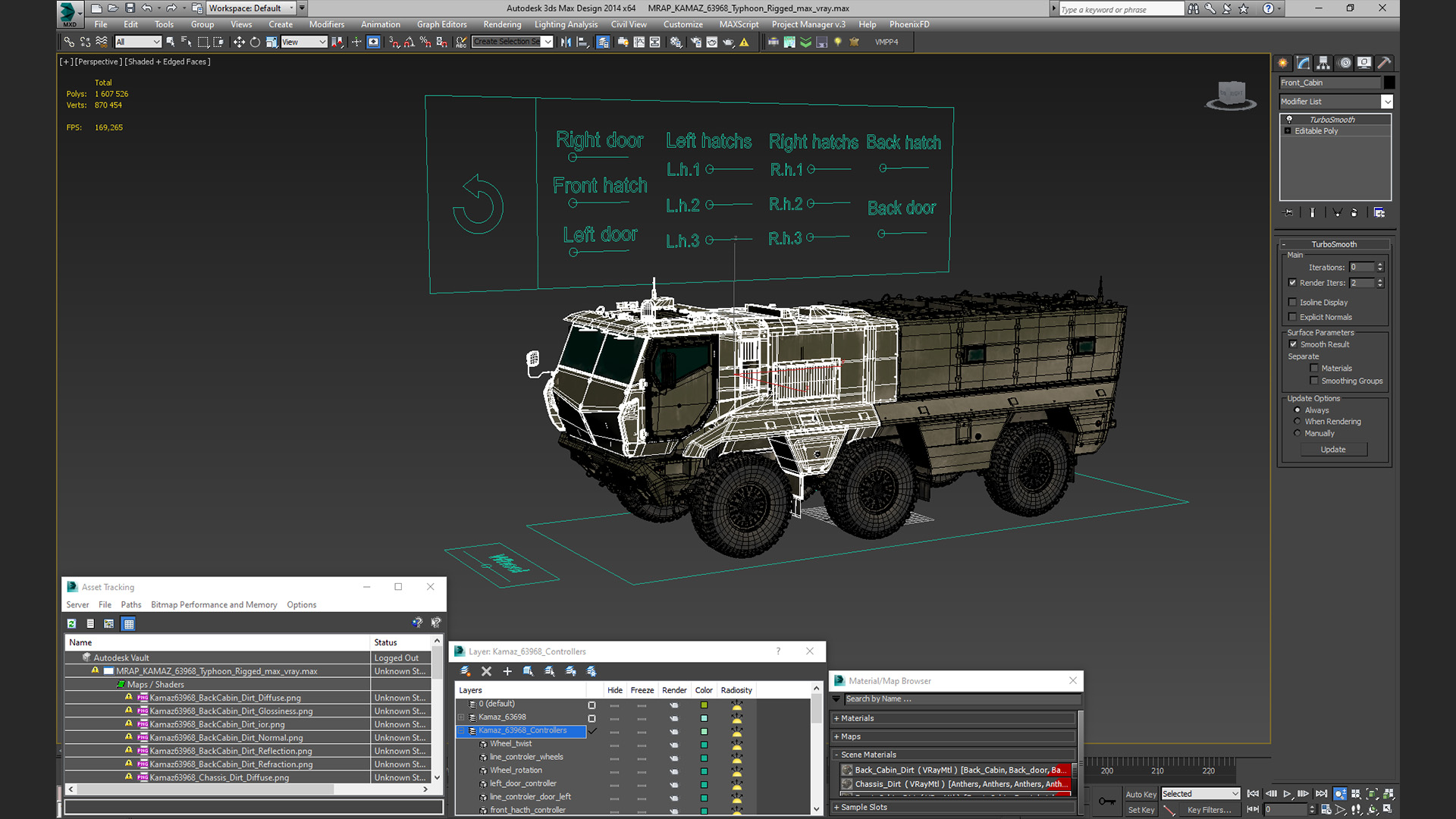The width and height of the screenshot is (1456, 819).
Task: Check Separate by Materials option
Action: pyautogui.click(x=1314, y=369)
